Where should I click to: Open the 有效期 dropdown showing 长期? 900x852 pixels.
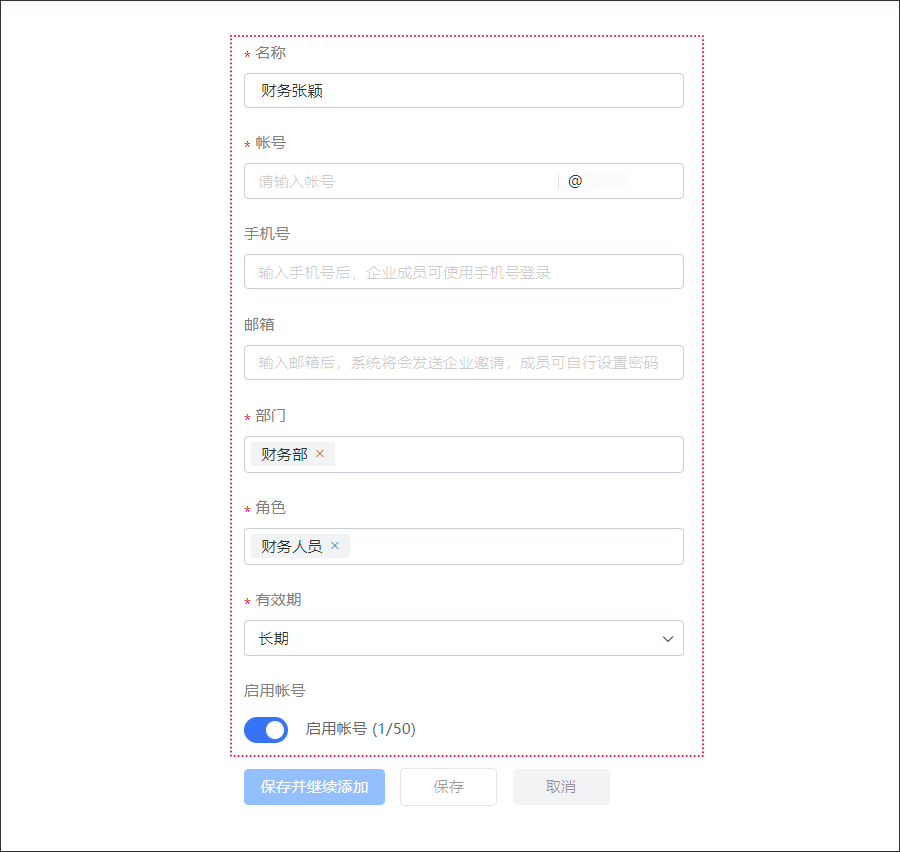450,639
